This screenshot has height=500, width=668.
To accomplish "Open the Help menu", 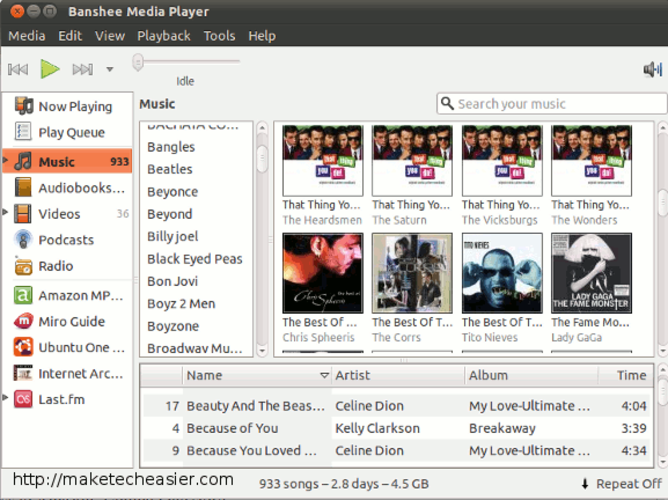I will [262, 36].
